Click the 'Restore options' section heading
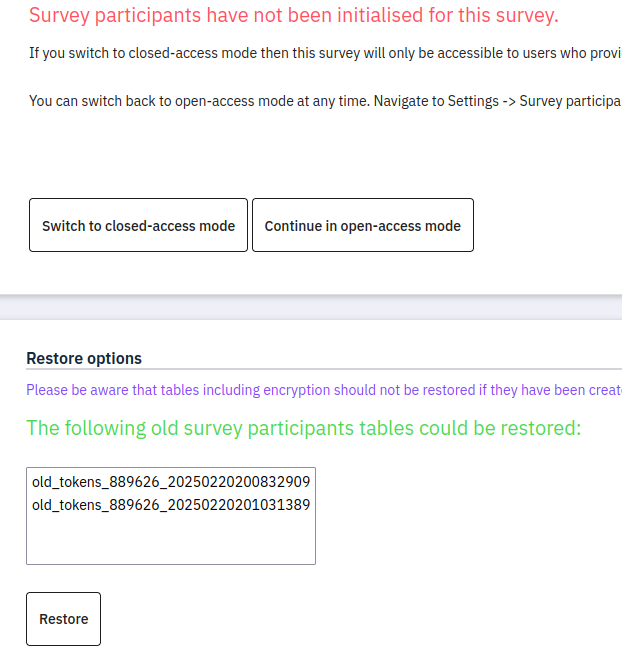 click(x=84, y=358)
